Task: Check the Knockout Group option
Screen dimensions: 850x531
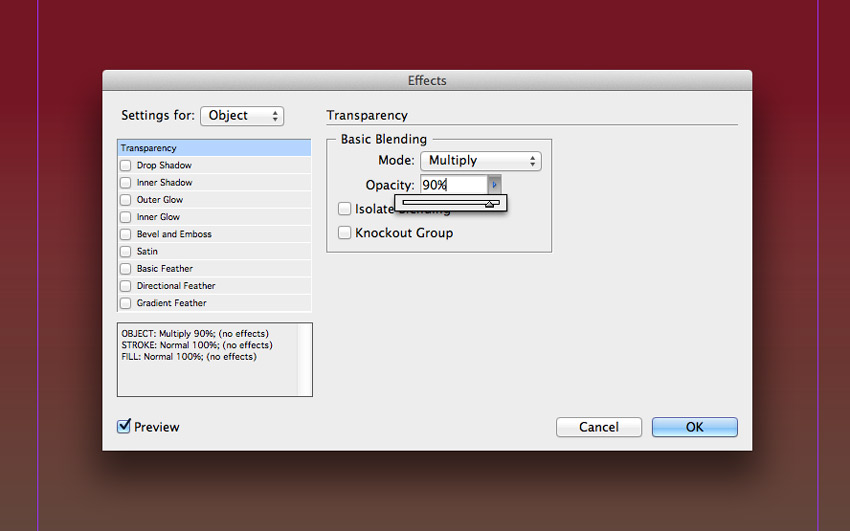Action: tap(345, 233)
